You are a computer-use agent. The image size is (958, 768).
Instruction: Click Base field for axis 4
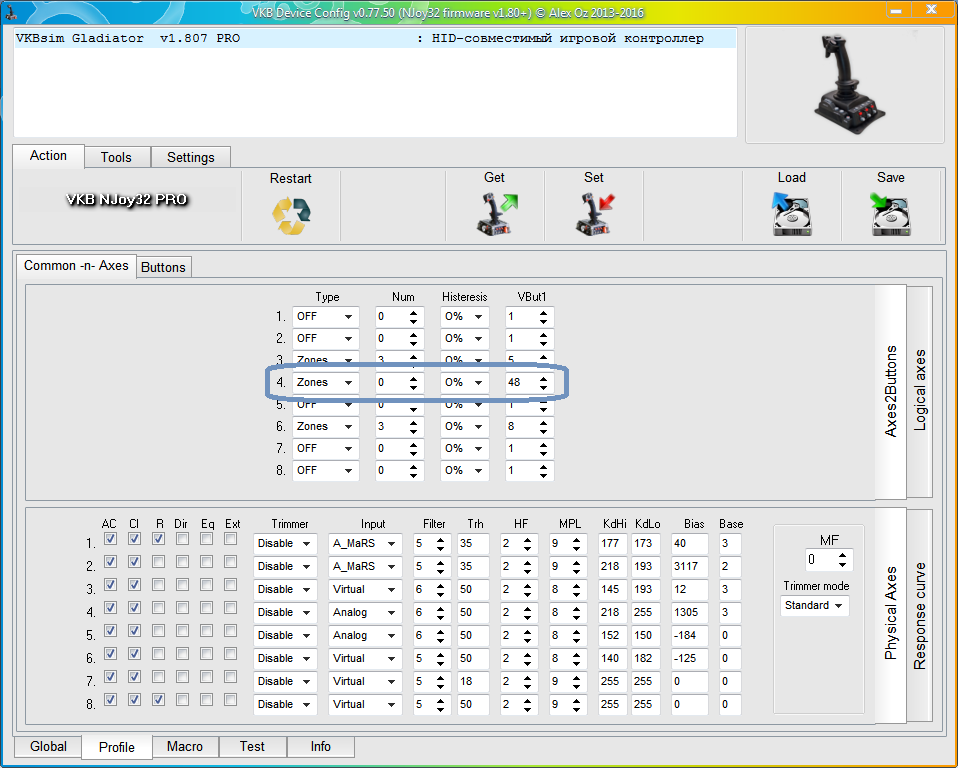click(x=730, y=612)
